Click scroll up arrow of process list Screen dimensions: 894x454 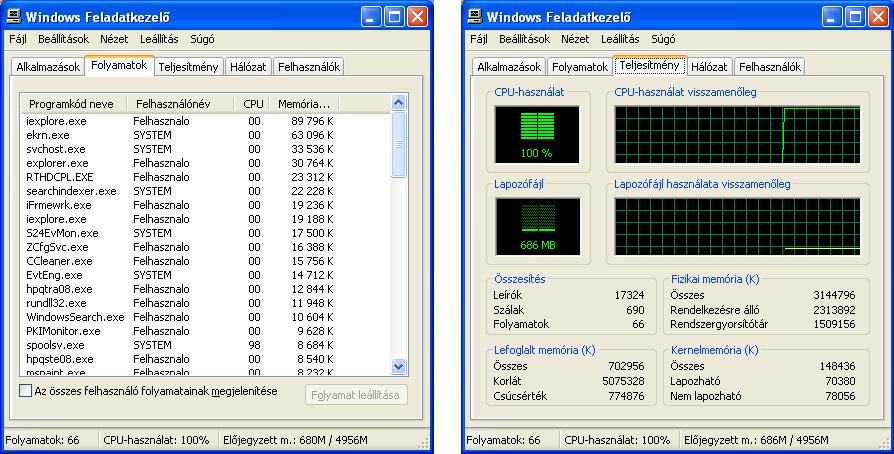(399, 103)
